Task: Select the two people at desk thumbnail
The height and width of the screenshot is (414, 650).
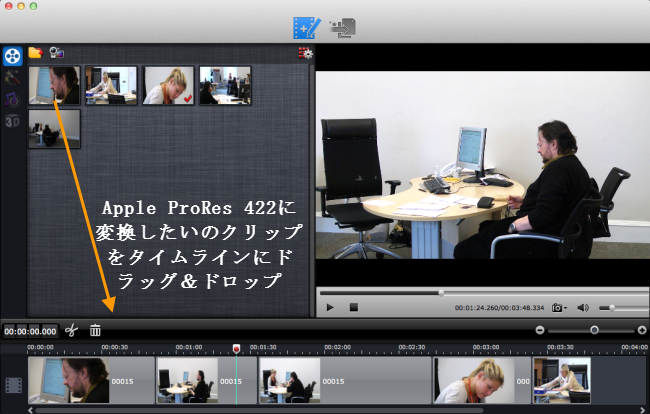Action: coord(225,85)
